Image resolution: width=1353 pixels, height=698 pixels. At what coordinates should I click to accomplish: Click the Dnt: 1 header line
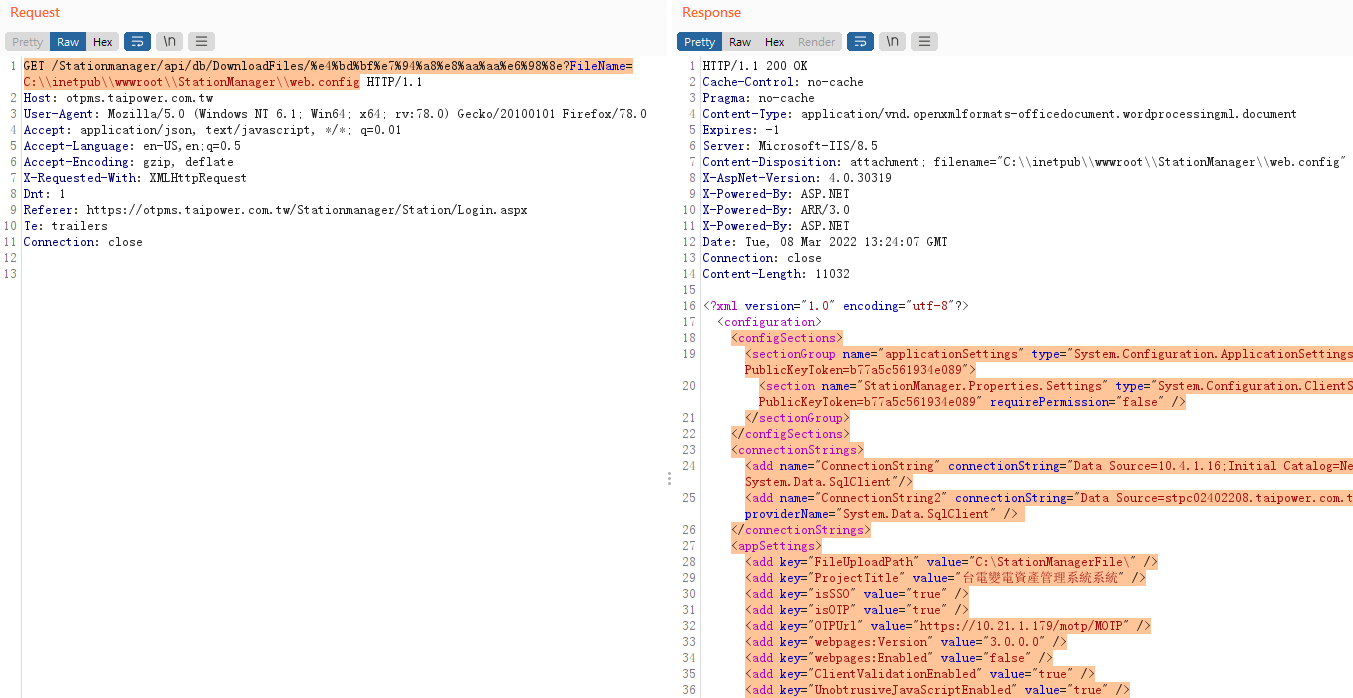pyautogui.click(x=44, y=194)
